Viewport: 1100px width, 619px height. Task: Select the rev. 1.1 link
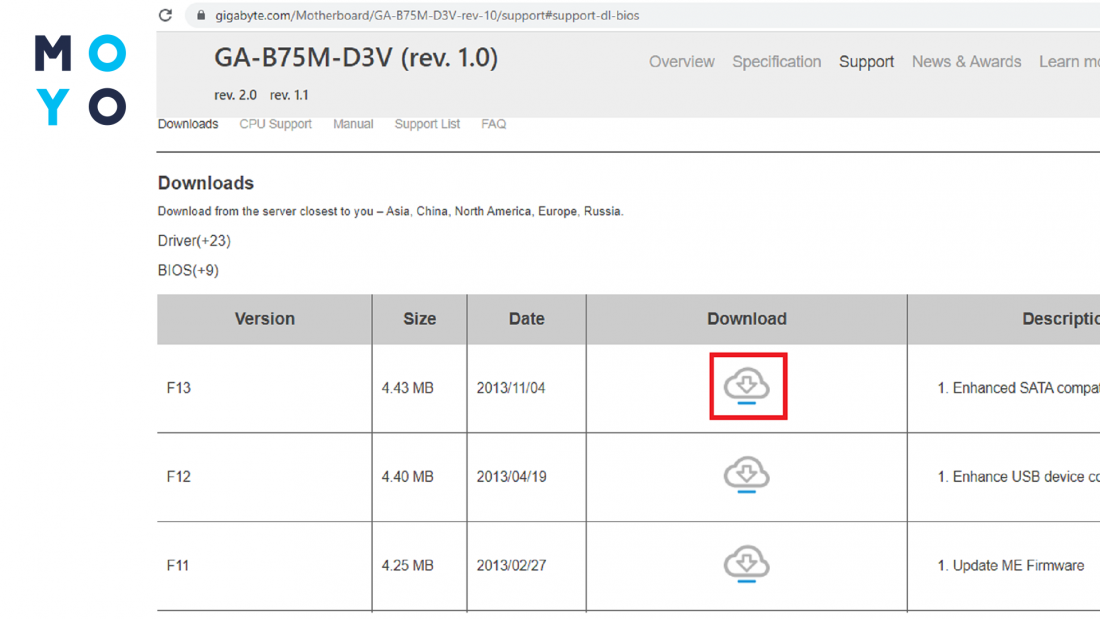[x=289, y=95]
